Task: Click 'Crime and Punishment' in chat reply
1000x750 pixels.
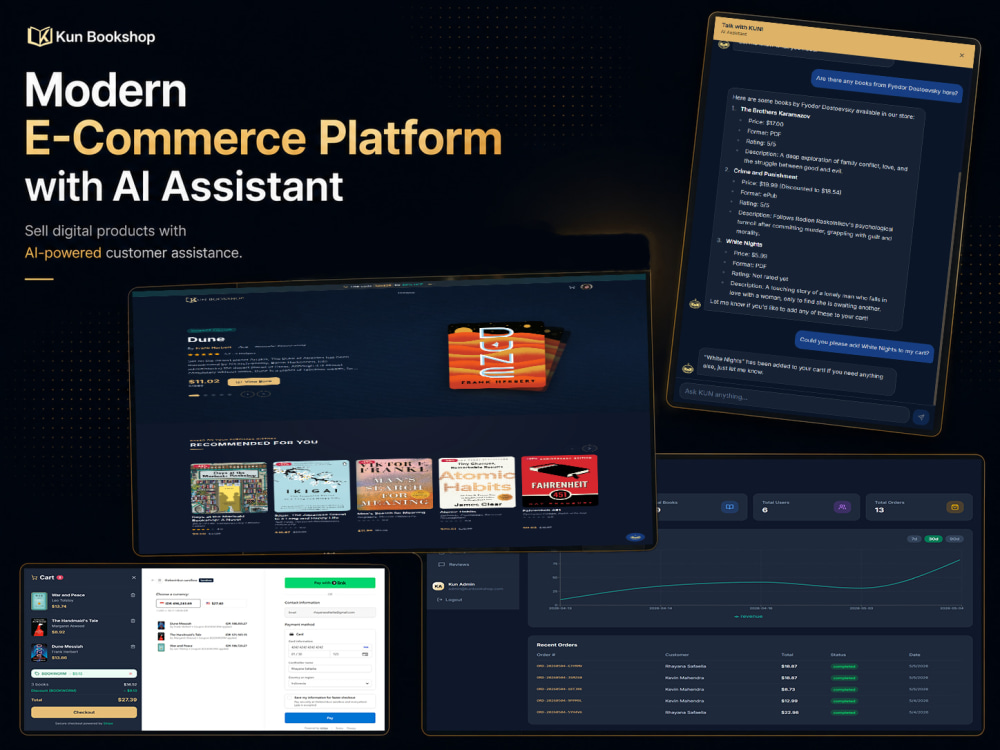Action: [765, 173]
